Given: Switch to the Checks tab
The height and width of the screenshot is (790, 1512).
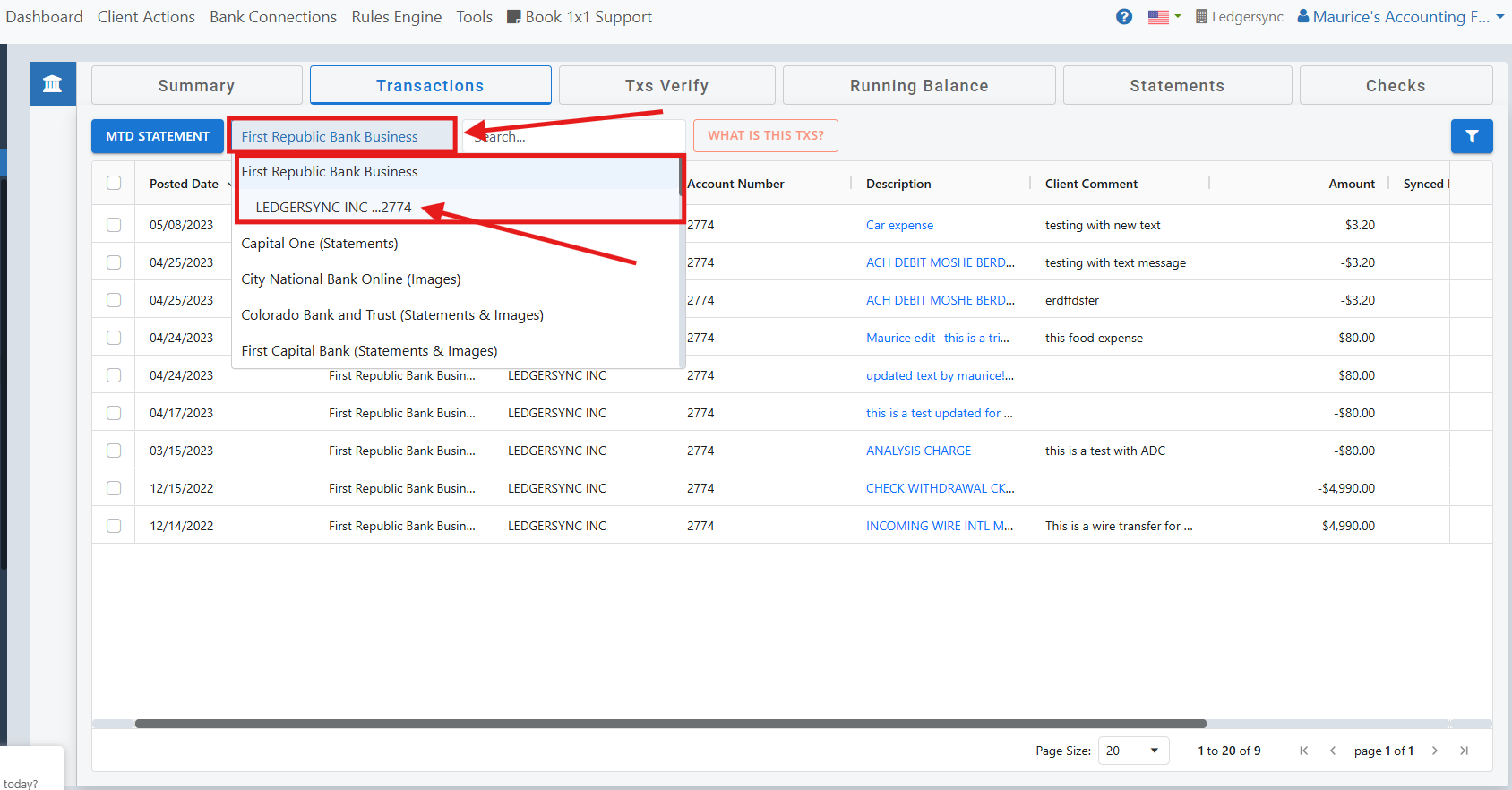Looking at the screenshot, I should (x=1396, y=85).
